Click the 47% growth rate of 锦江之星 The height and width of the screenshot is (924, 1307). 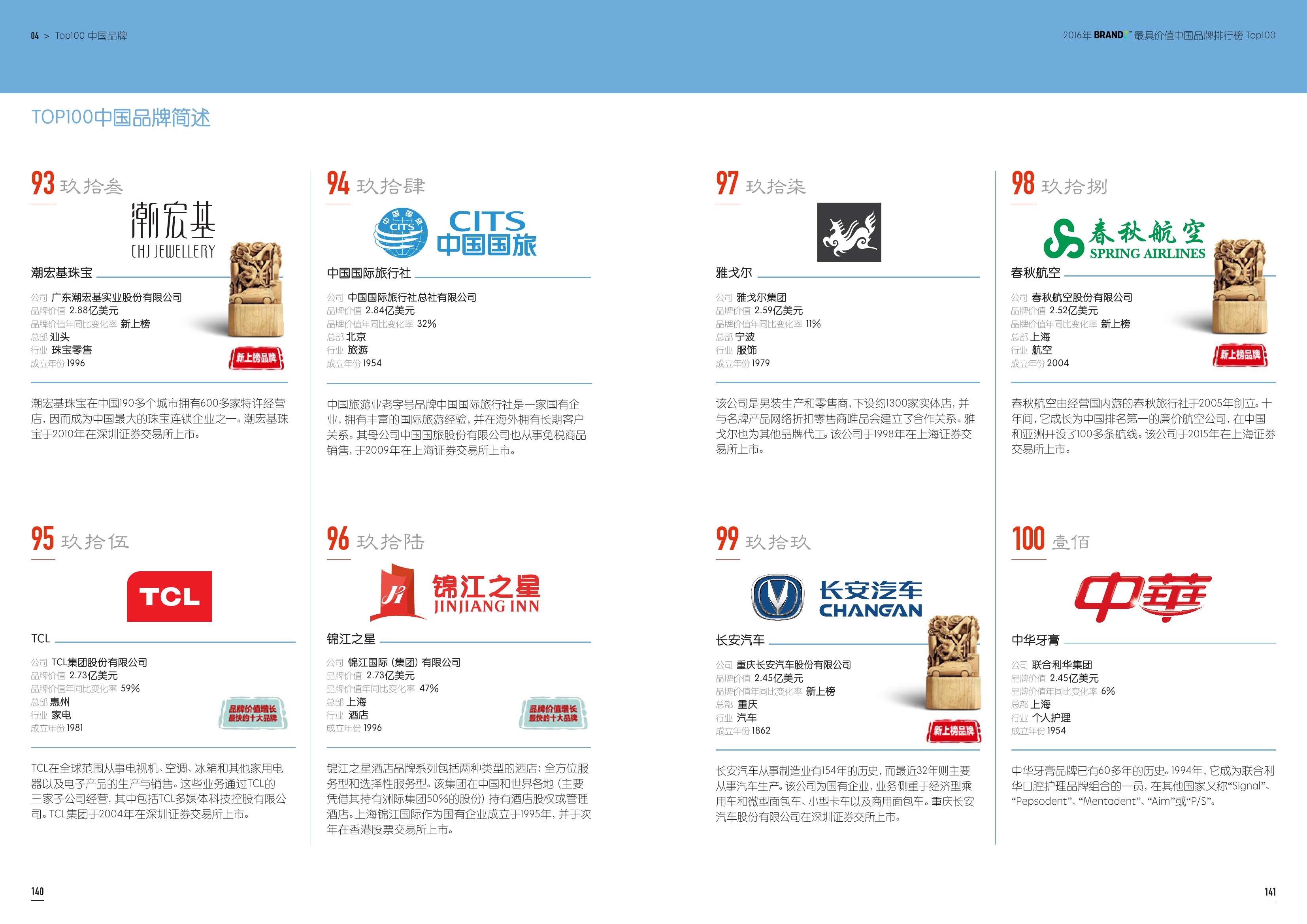tap(429, 689)
